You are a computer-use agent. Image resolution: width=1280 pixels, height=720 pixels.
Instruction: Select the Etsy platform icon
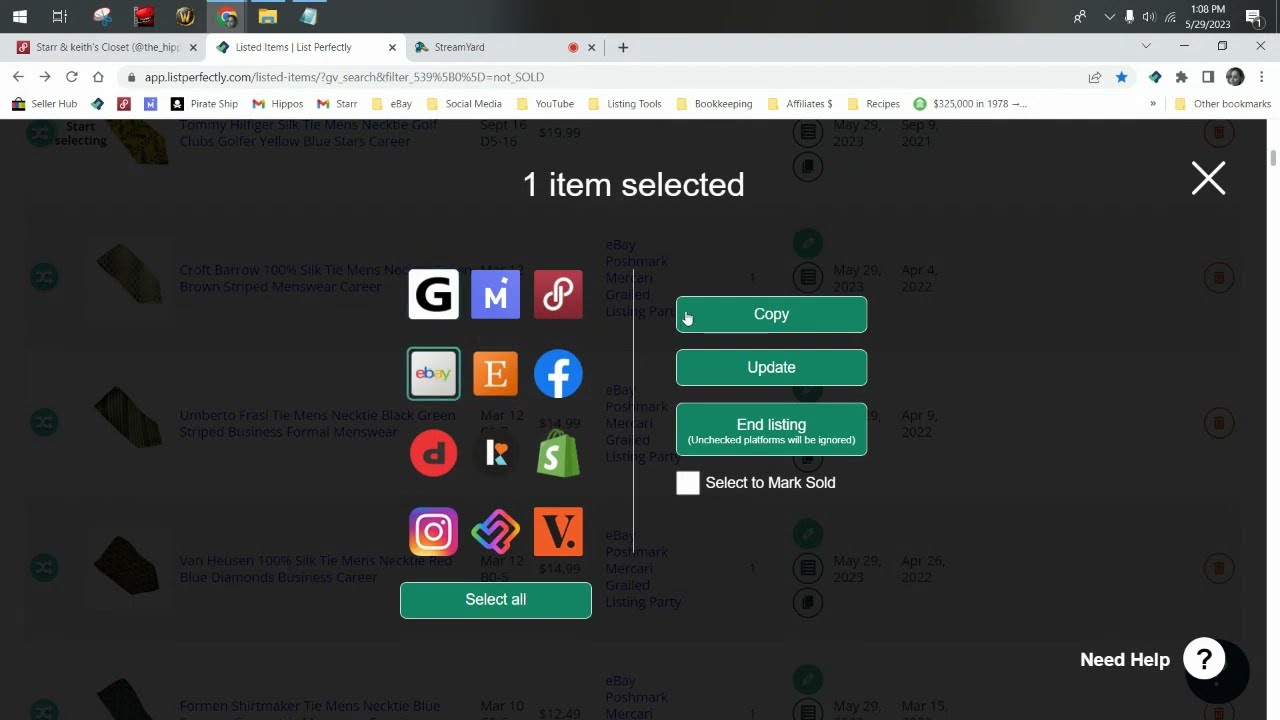pos(495,373)
